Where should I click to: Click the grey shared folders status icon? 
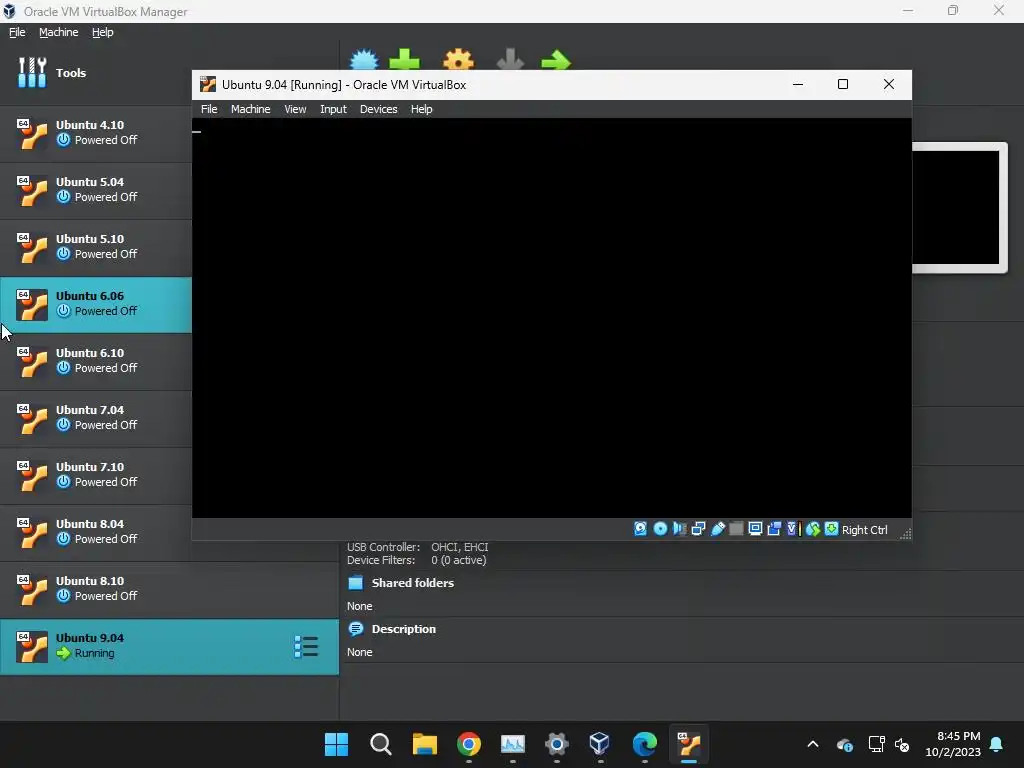(736, 529)
